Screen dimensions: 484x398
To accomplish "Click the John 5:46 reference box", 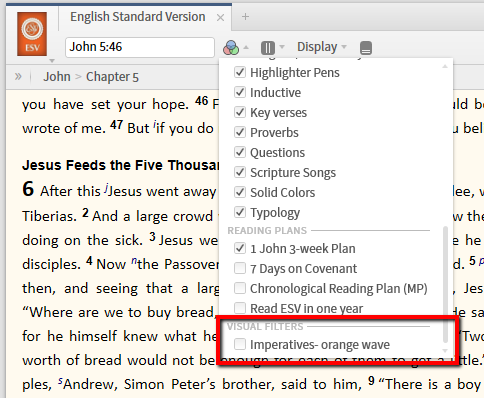I will point(140,47).
